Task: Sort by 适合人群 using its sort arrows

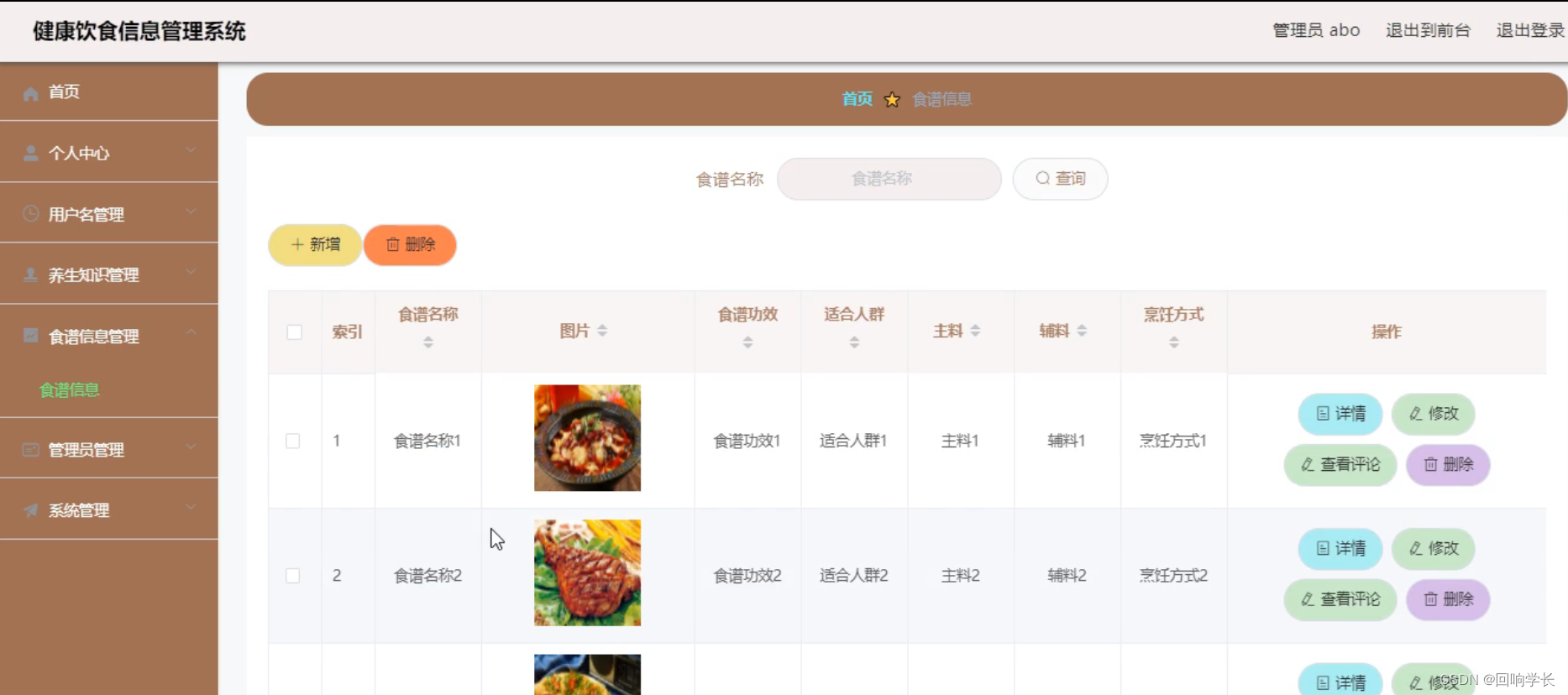Action: tap(854, 342)
